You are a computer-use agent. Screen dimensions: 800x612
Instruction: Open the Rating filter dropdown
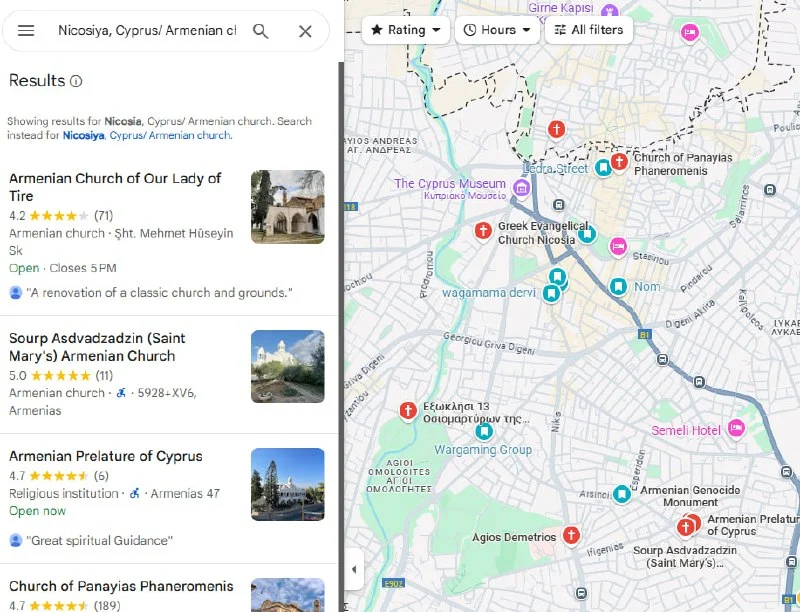[406, 30]
